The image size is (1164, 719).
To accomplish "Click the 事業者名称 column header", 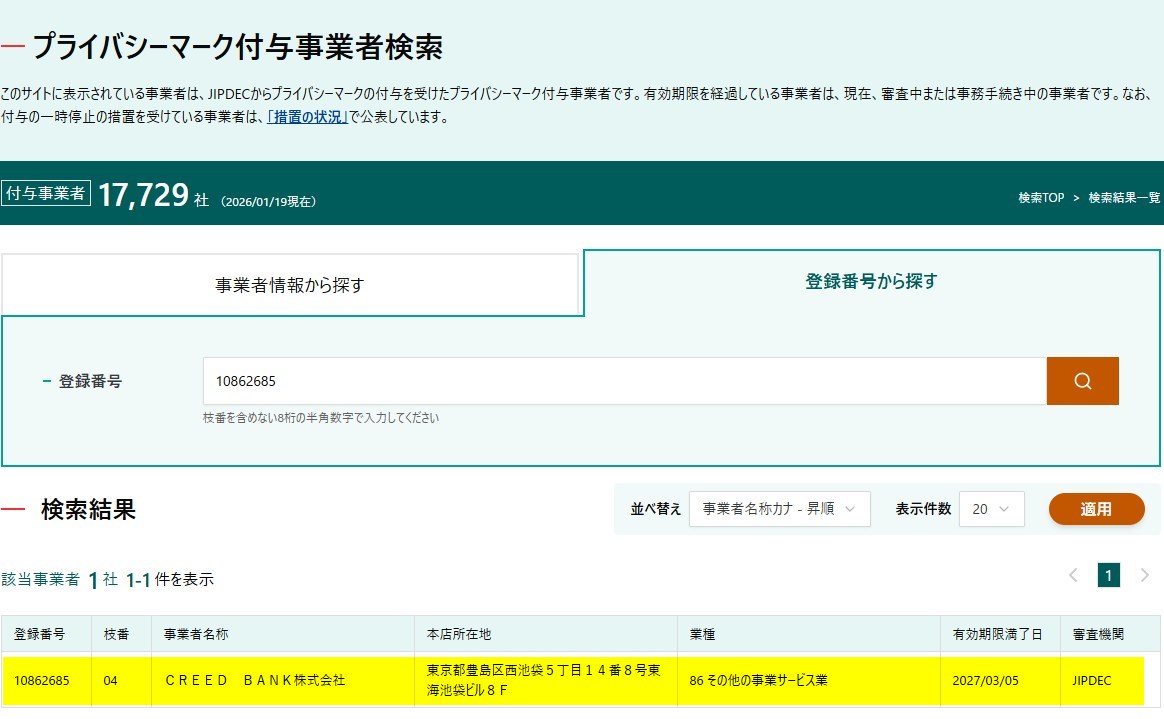I will coord(283,634).
